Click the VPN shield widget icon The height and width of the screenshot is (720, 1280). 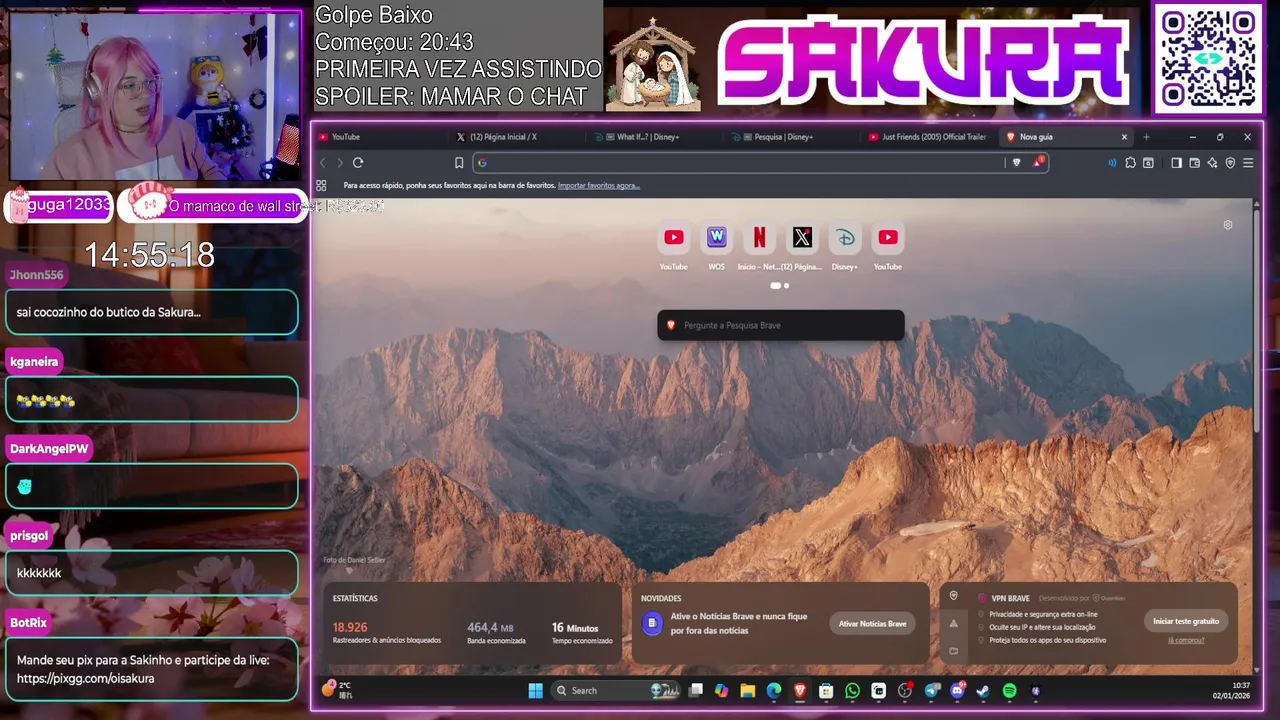[954, 596]
